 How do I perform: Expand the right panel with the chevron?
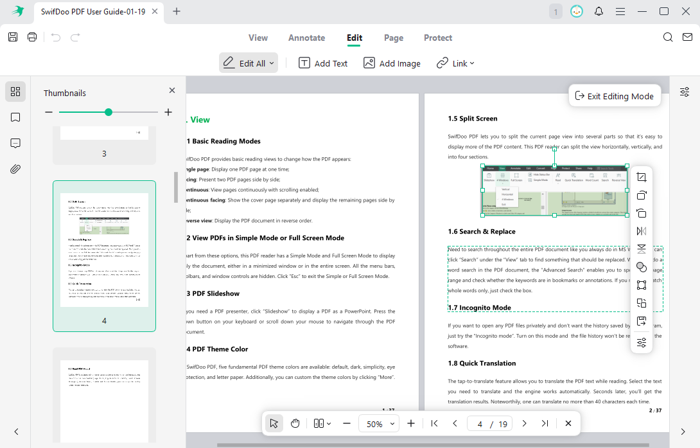click(x=683, y=431)
